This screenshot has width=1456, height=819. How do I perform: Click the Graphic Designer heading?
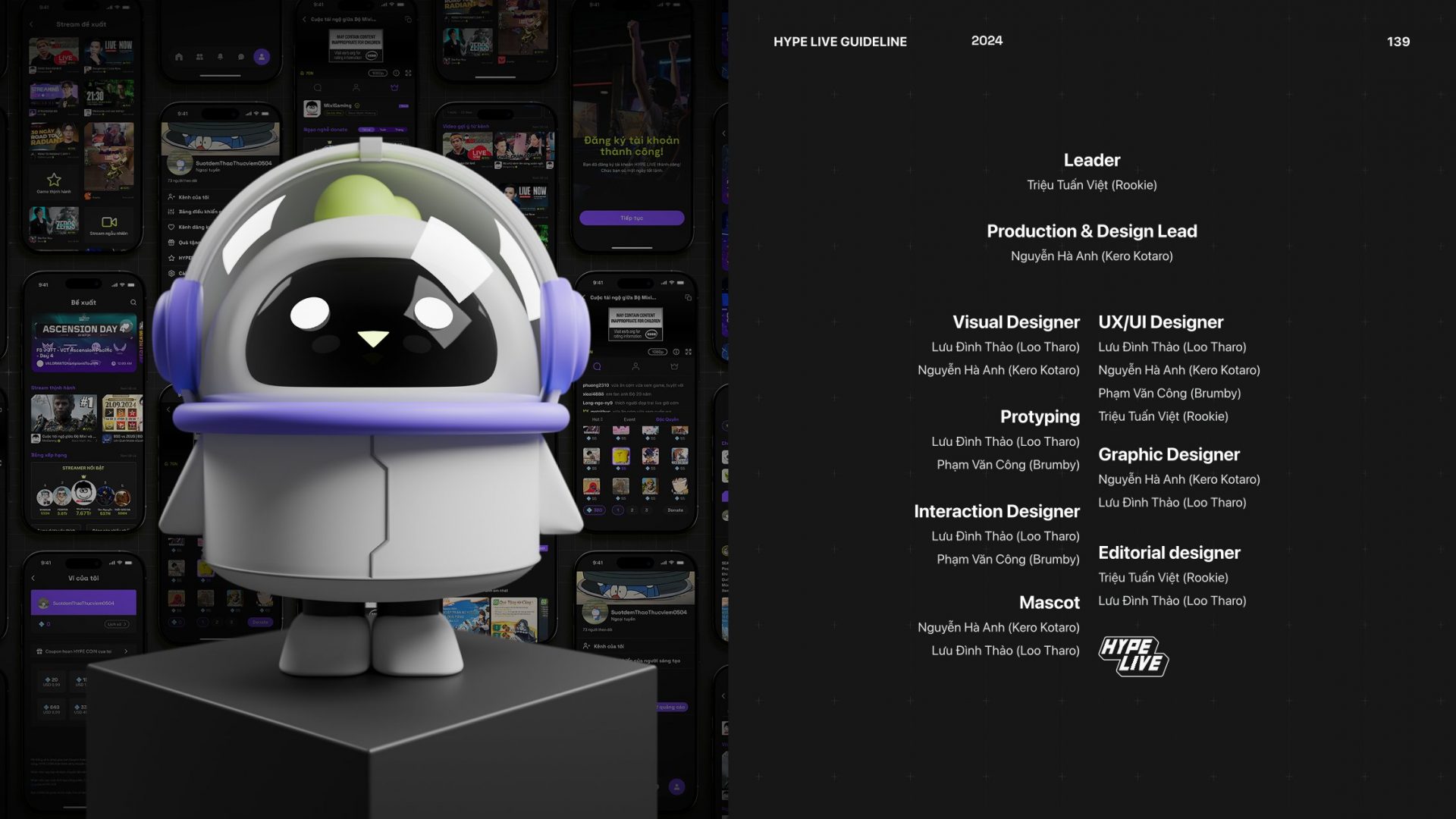click(x=1169, y=454)
